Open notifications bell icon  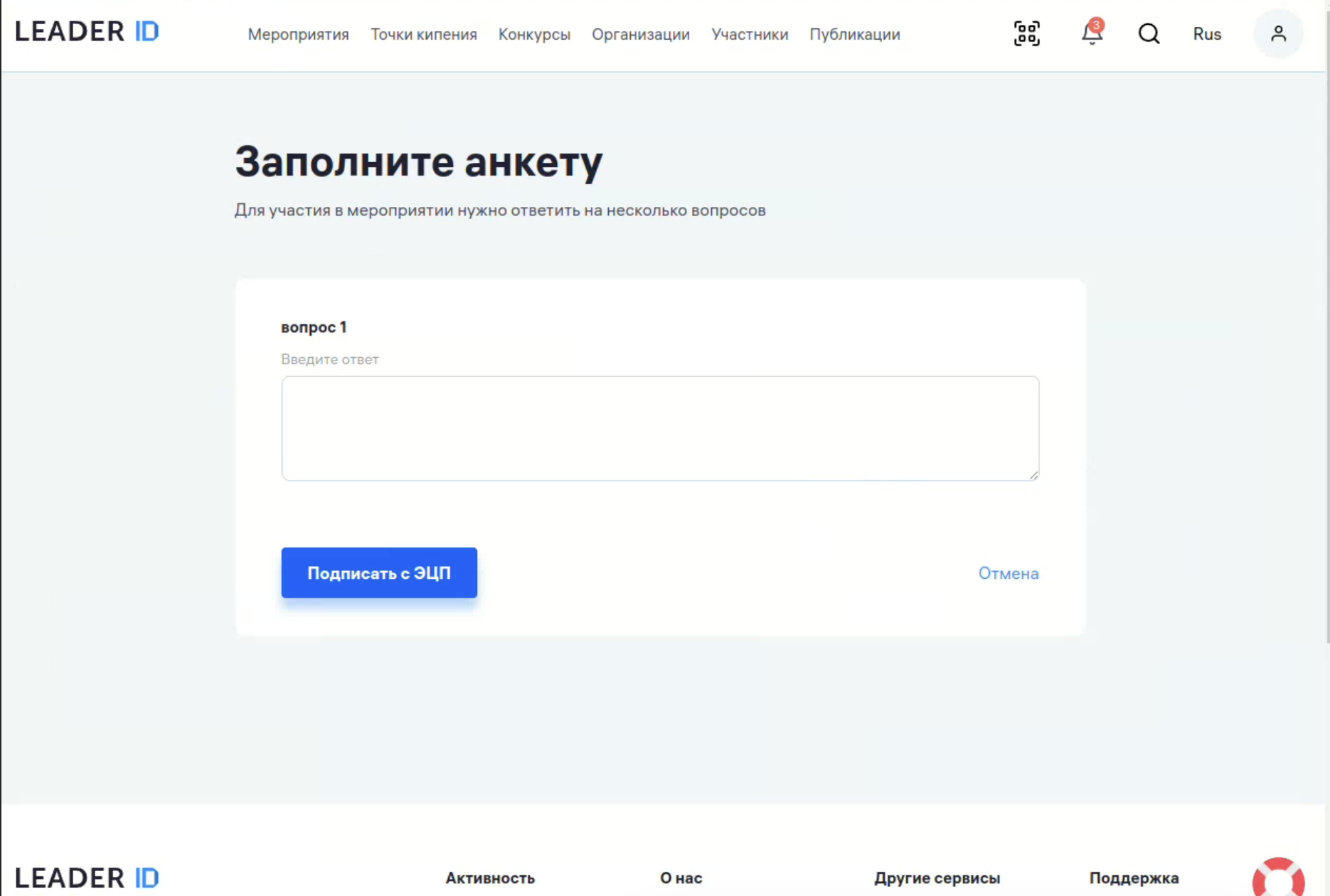(x=1092, y=33)
